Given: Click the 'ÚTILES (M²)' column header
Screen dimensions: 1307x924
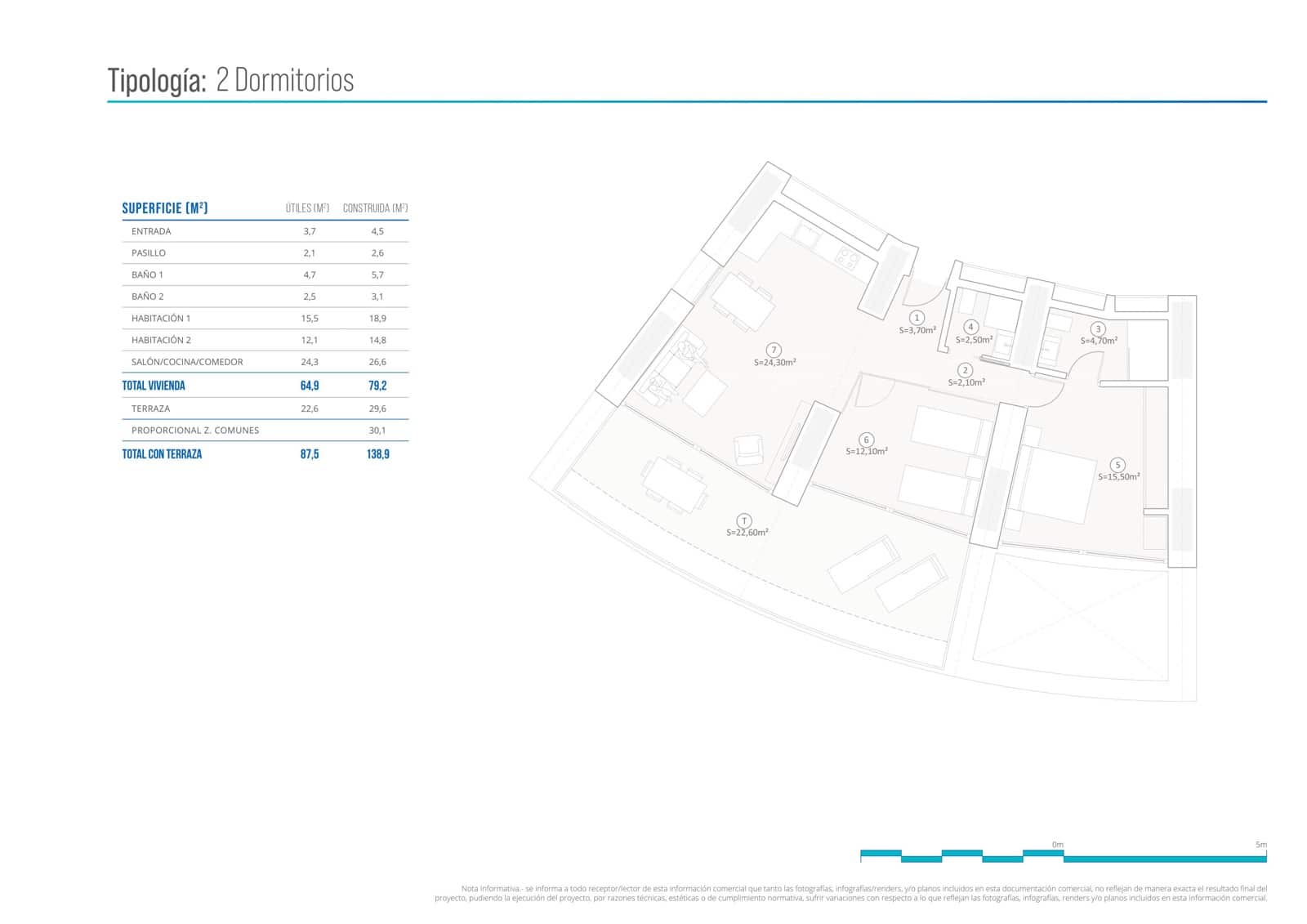Looking at the screenshot, I should (307, 208).
